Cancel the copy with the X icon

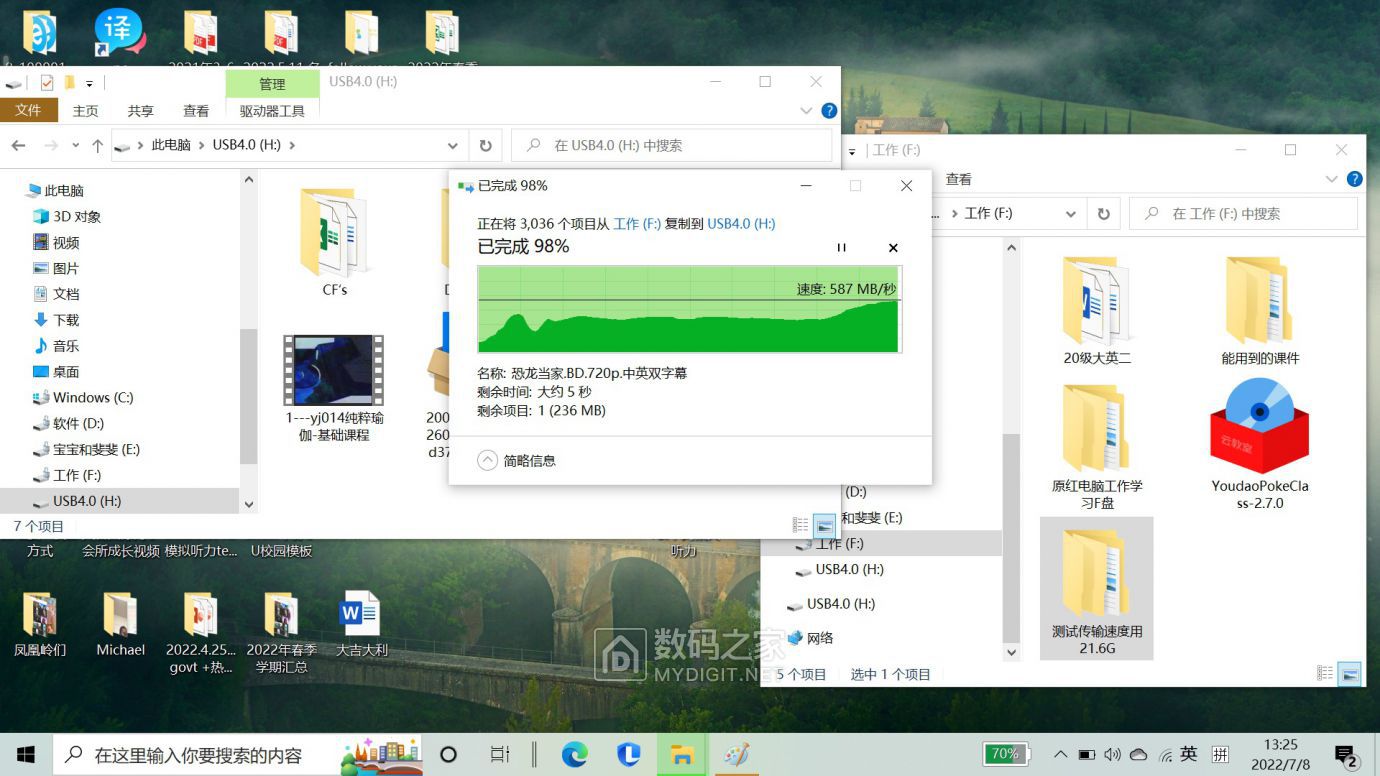893,248
